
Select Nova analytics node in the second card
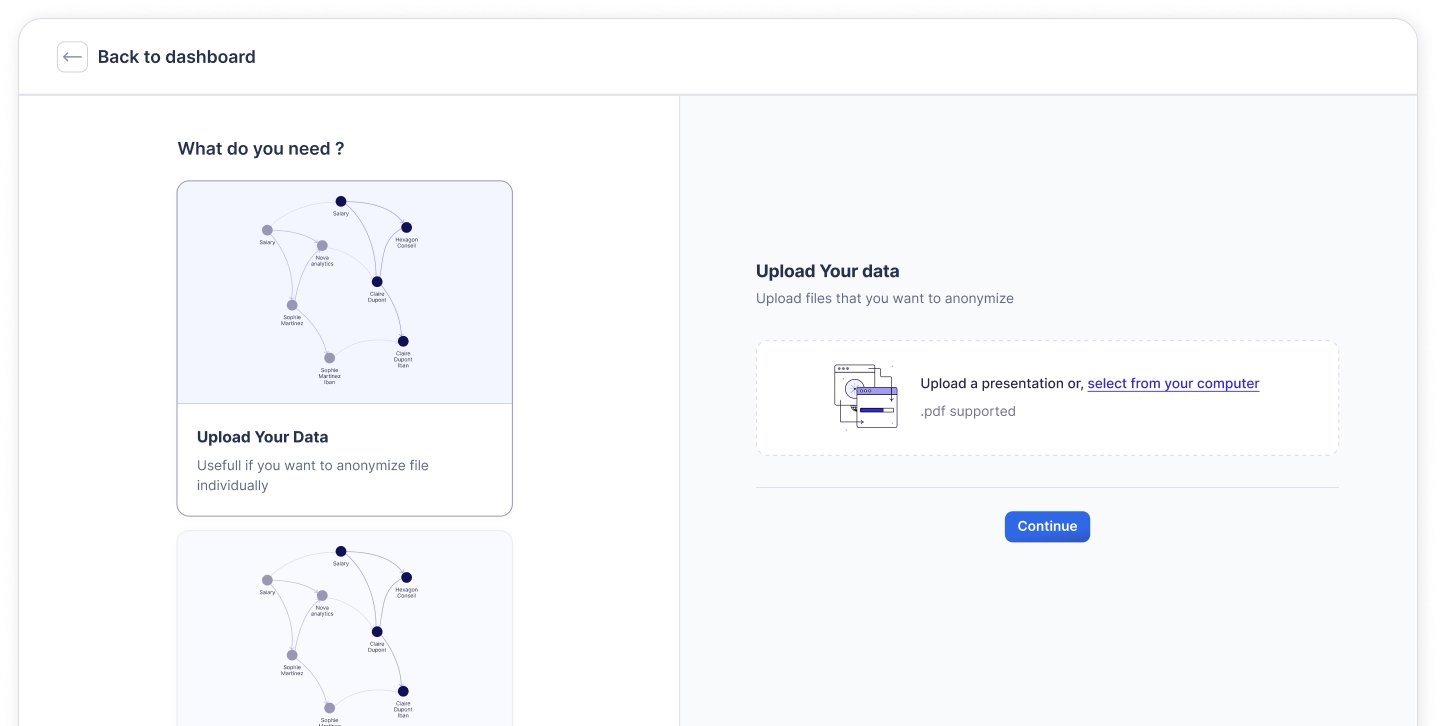(x=322, y=596)
